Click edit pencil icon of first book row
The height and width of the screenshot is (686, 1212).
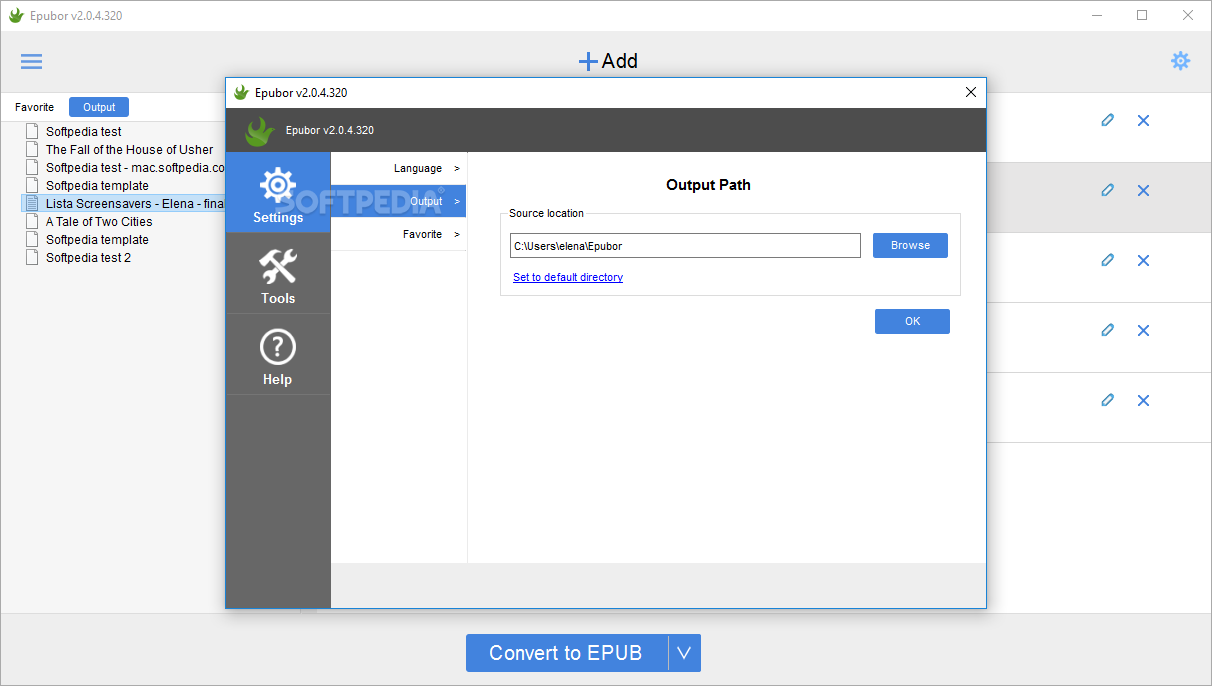coord(1107,120)
